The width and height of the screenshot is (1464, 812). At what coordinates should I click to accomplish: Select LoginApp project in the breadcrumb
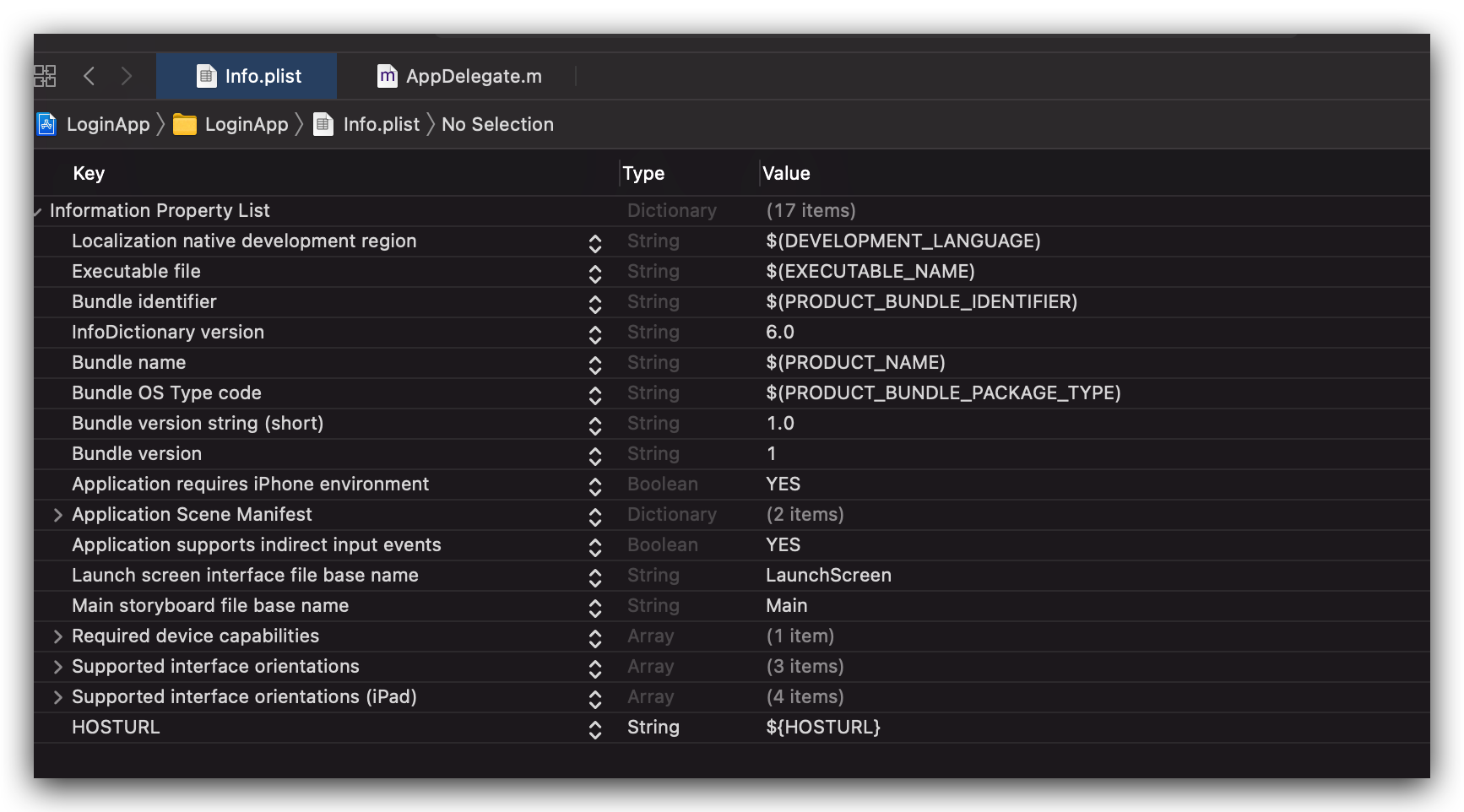coord(108,124)
